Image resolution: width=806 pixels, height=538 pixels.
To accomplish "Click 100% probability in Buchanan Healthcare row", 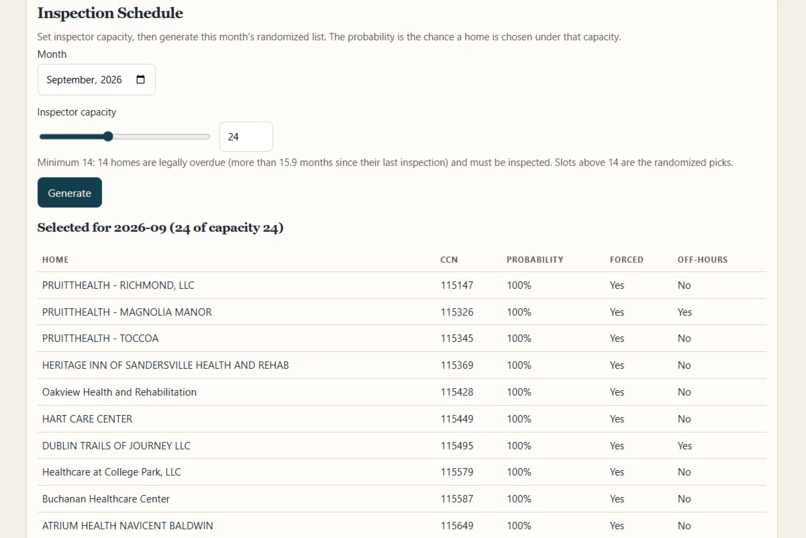I will point(519,498).
